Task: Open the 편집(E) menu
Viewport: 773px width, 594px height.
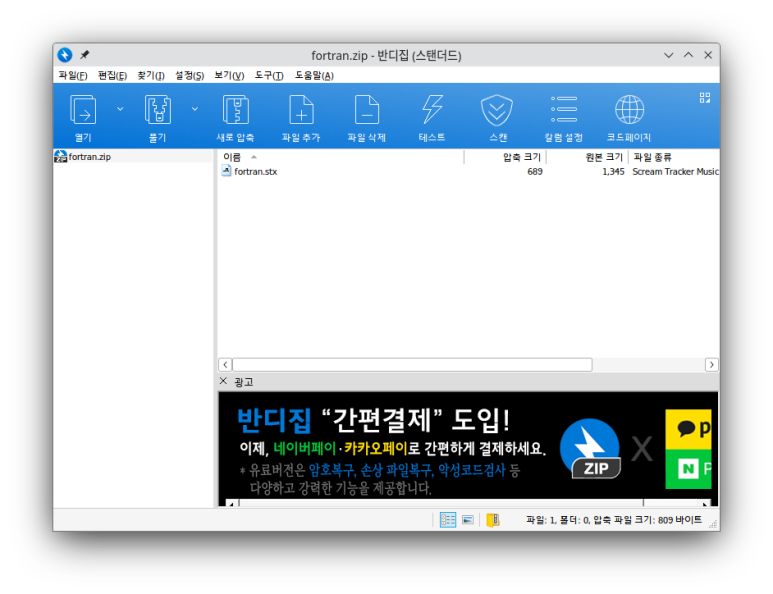Action: coord(112,75)
